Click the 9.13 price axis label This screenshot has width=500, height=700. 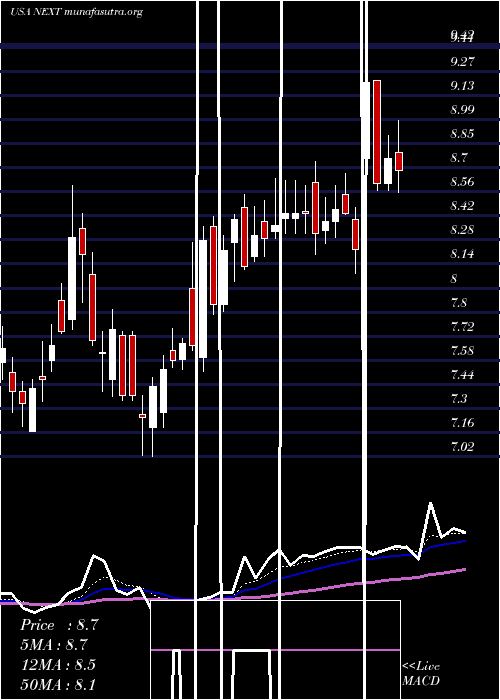coord(462,86)
